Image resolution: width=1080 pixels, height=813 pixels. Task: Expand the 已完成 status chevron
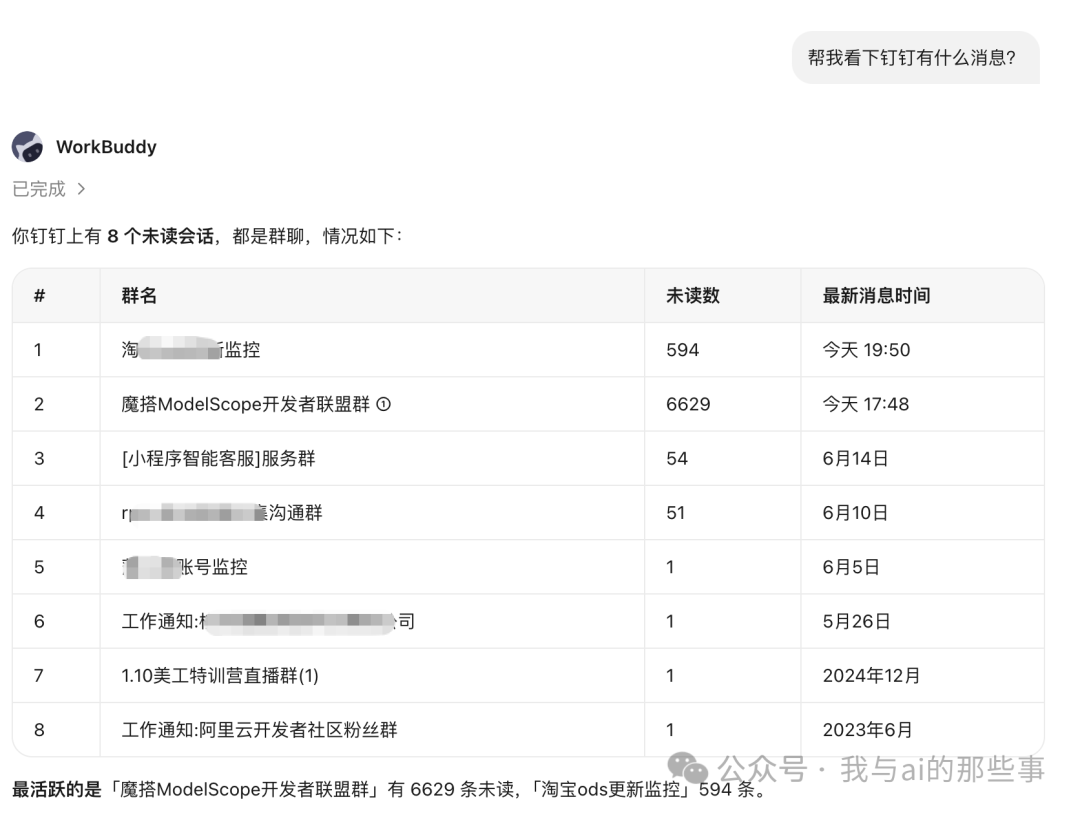(x=81, y=189)
